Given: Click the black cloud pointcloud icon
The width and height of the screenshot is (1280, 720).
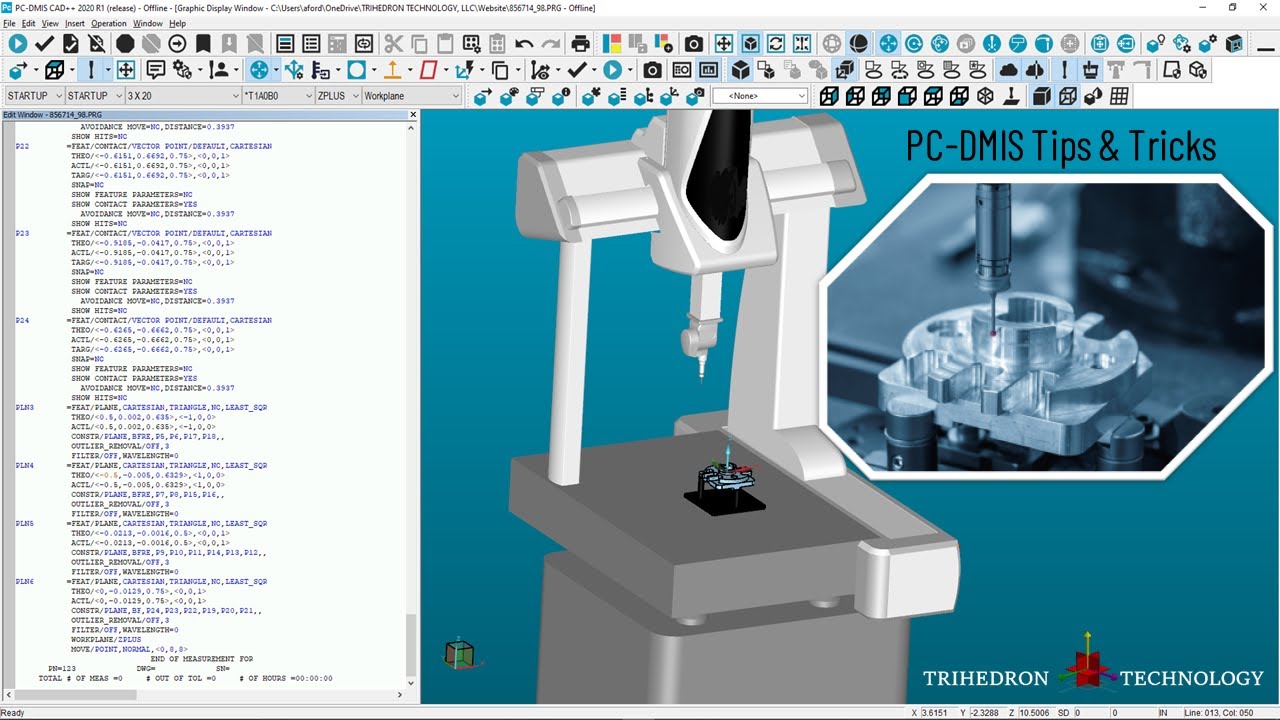Looking at the screenshot, I should tap(1008, 70).
